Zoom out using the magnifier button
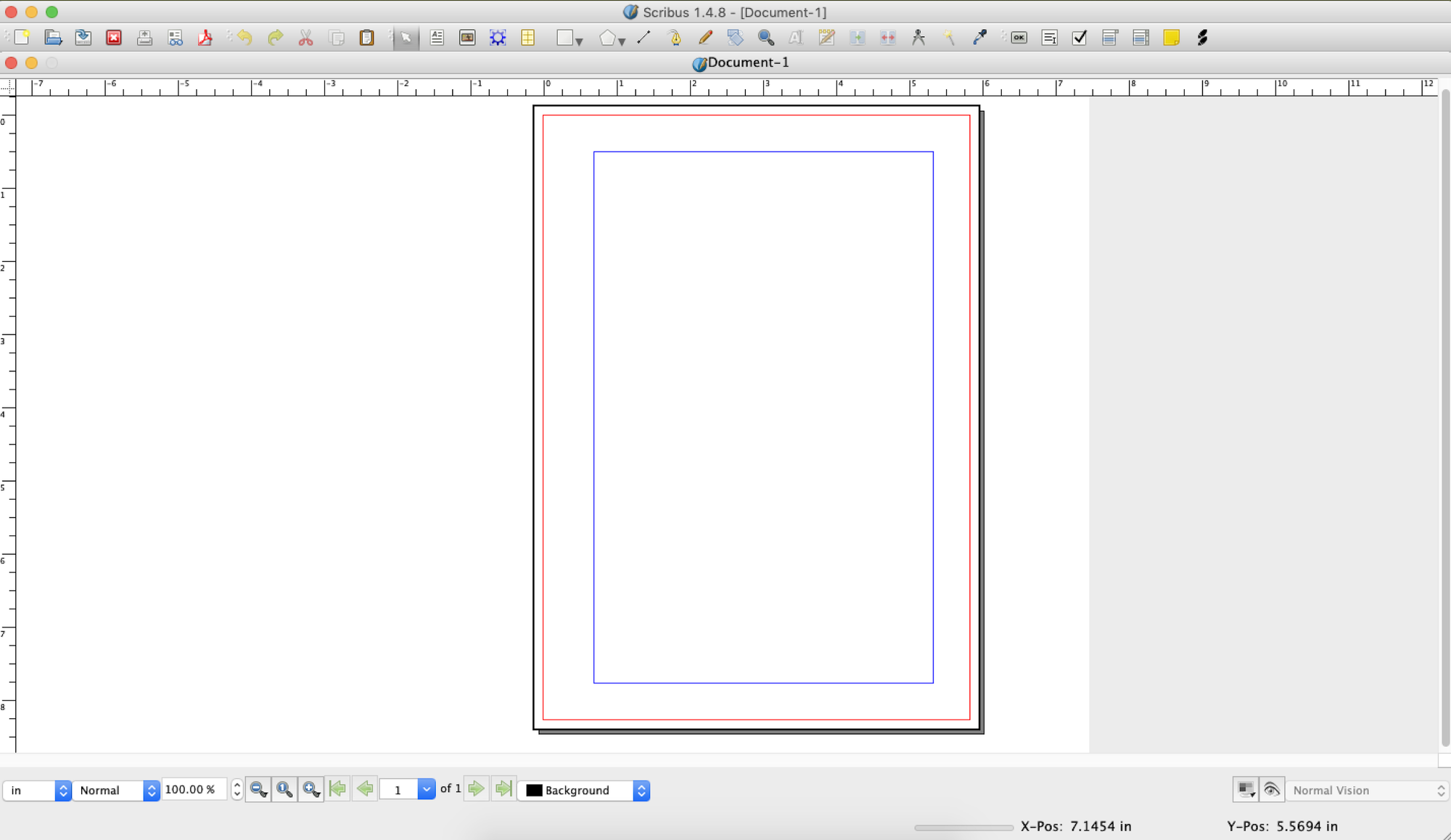This screenshot has width=1451, height=840. click(258, 789)
